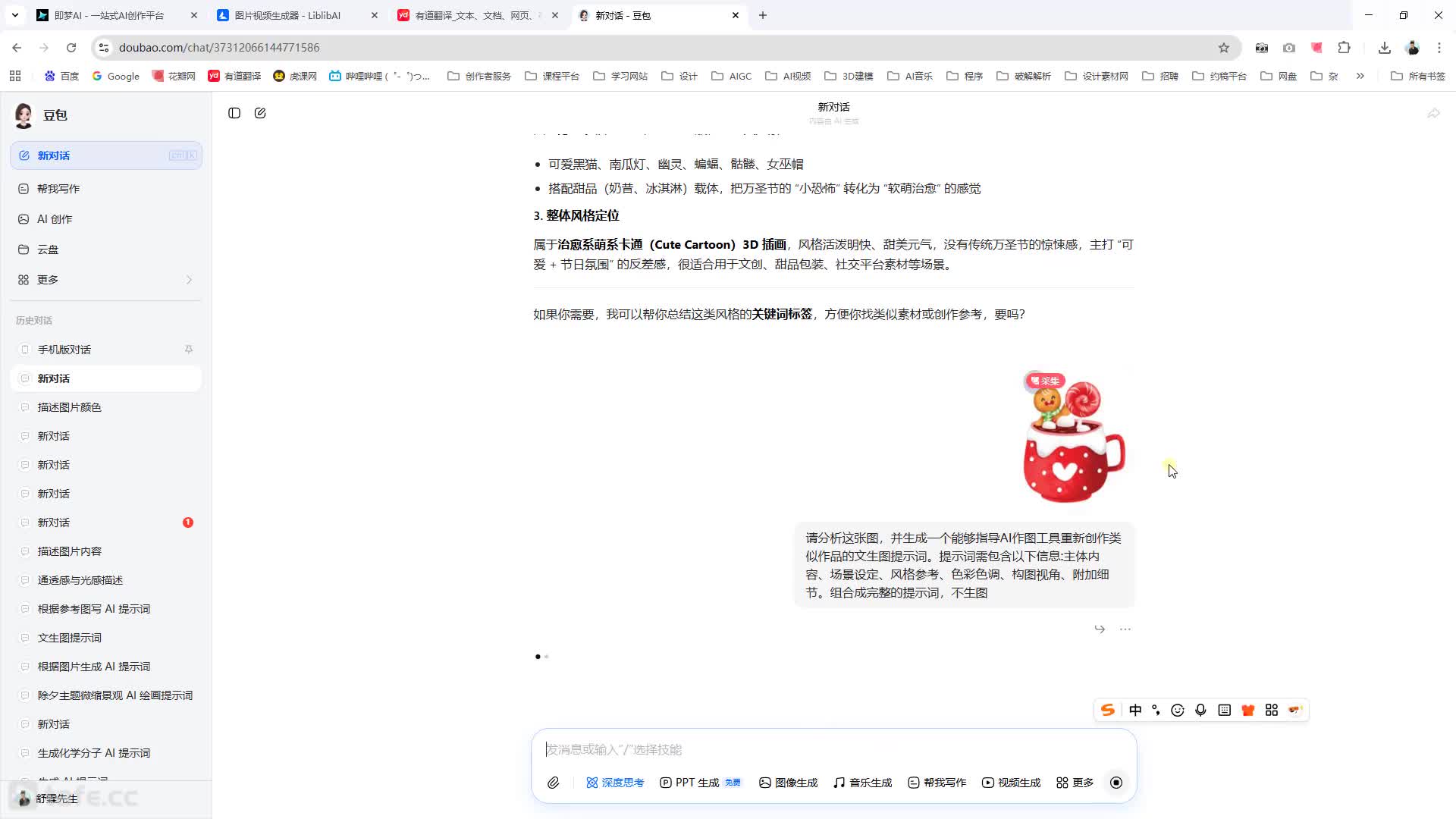Open the three-dot message options
The width and height of the screenshot is (1456, 819).
[1125, 629]
